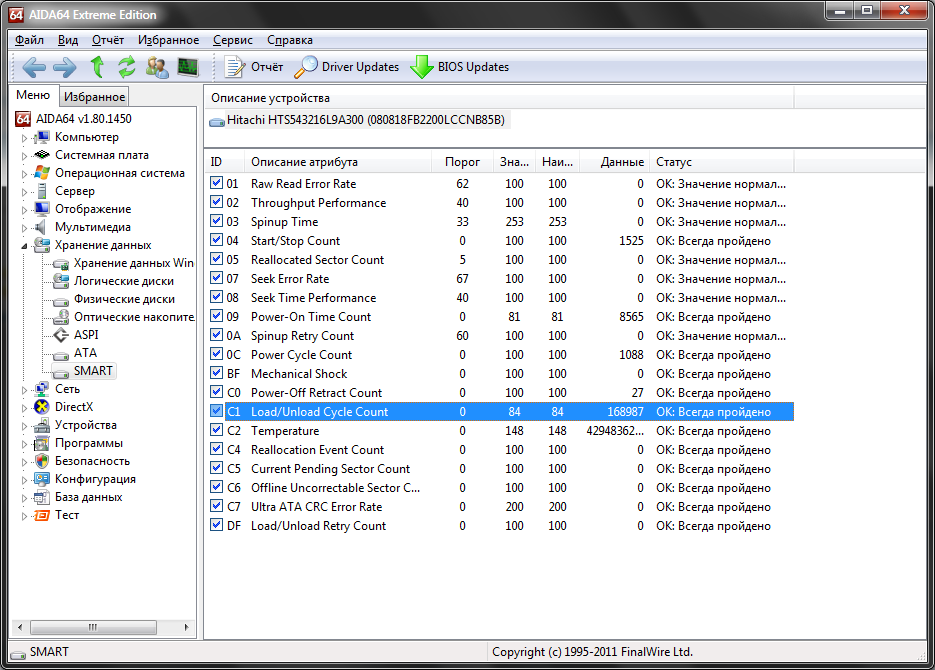Click the ASPI tree icon
The height and width of the screenshot is (670, 935).
point(61,335)
